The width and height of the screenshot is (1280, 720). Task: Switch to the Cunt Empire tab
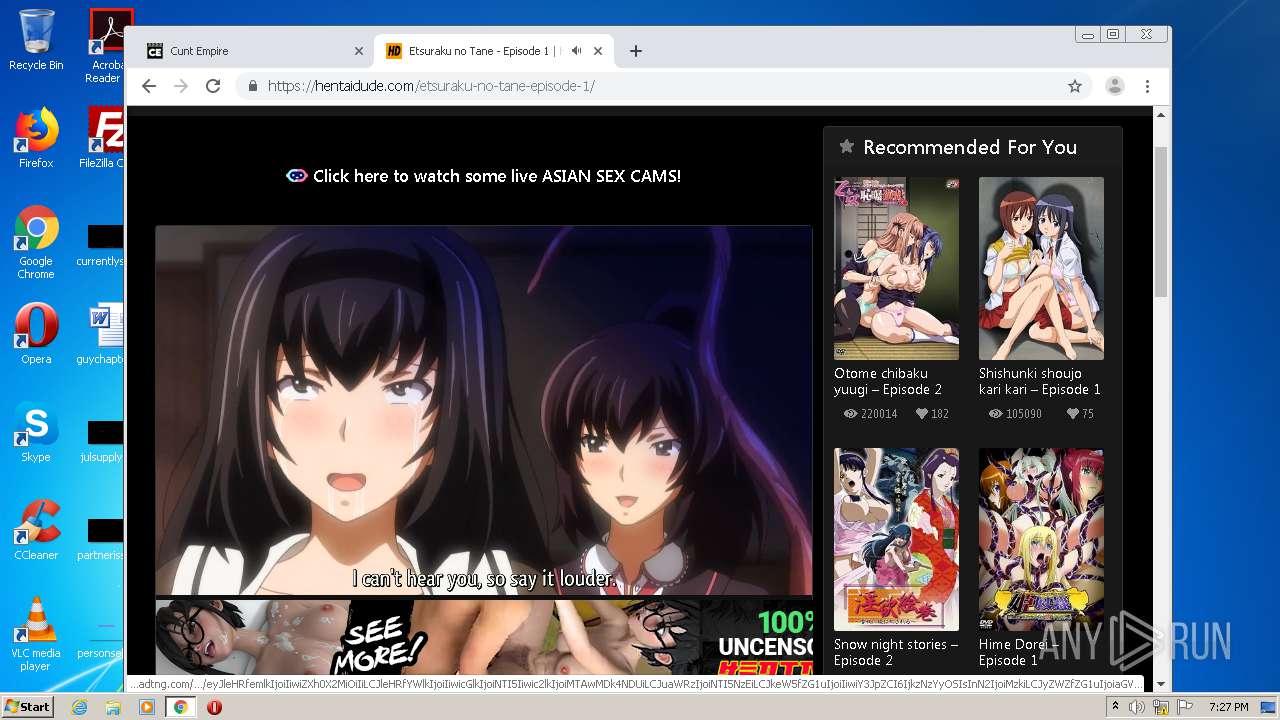click(255, 51)
